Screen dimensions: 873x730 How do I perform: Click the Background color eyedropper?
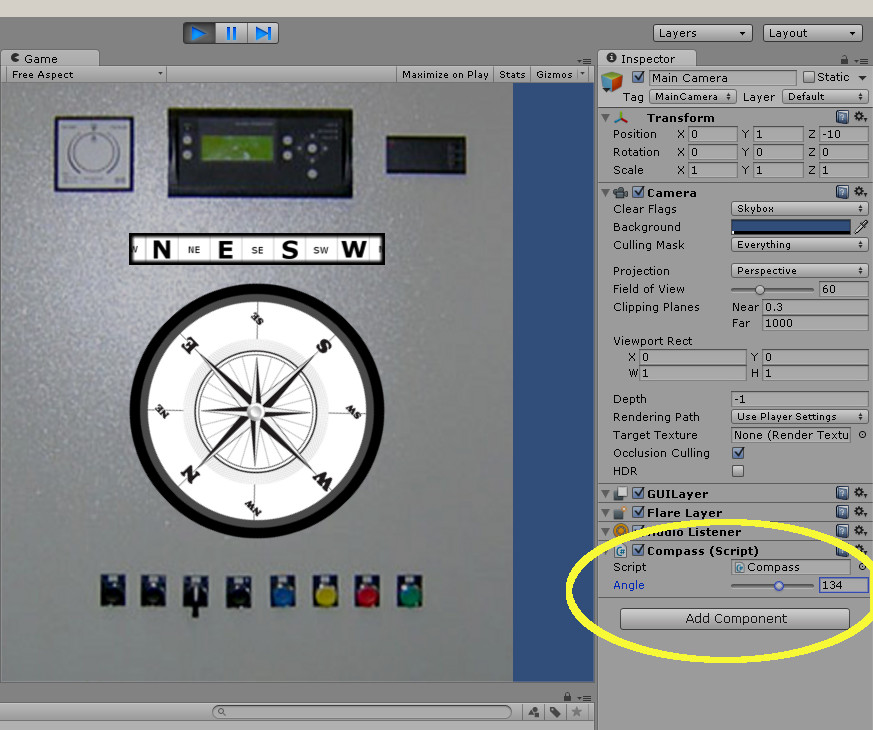[x=863, y=227]
